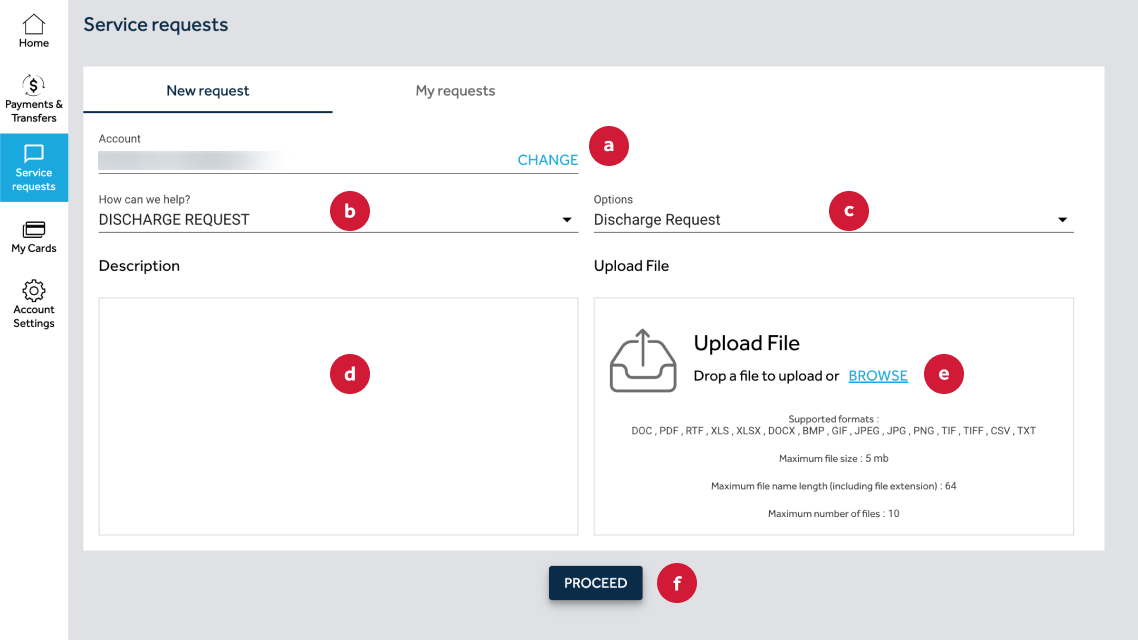1138x640 pixels.
Task: Click the upload tray icon
Action: tap(643, 361)
